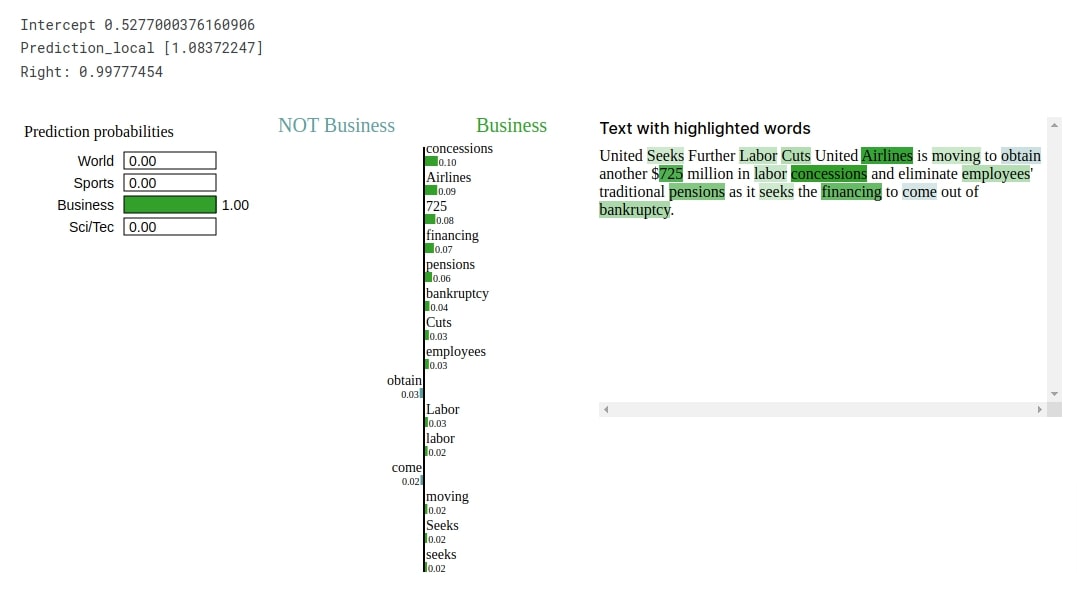The width and height of the screenshot is (1077, 591).
Task: Click highlighted word 'concessions' in the text
Action: tap(828, 174)
